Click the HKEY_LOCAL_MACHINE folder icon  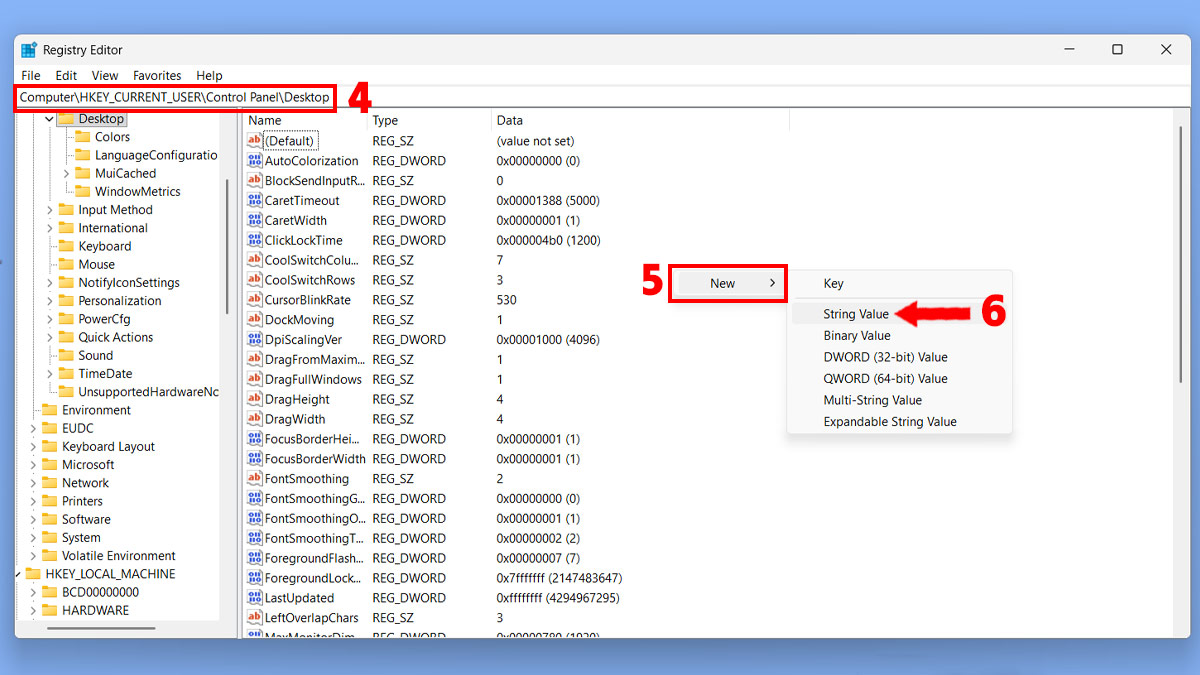coord(32,574)
